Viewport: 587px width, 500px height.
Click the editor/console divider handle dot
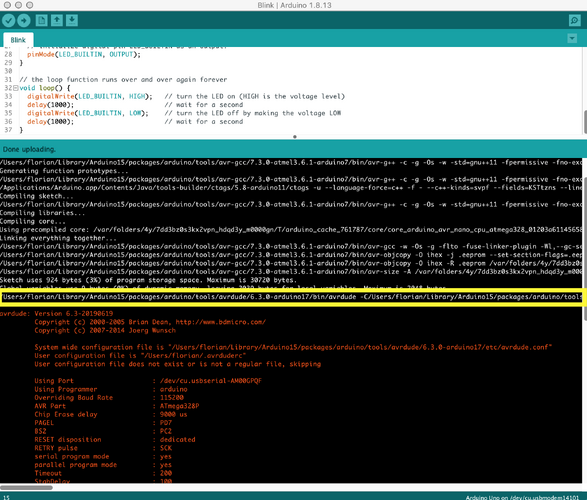pos(295,137)
